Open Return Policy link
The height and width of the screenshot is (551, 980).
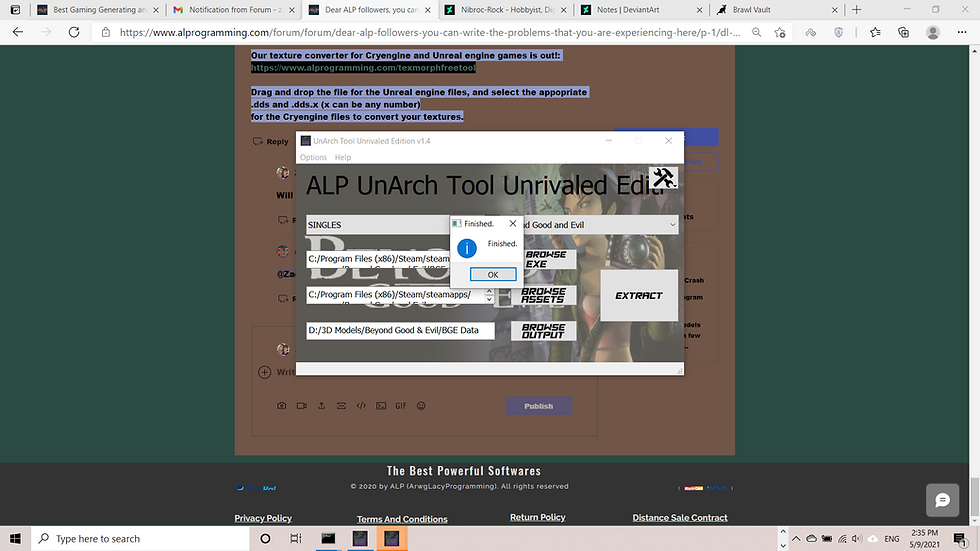[538, 517]
